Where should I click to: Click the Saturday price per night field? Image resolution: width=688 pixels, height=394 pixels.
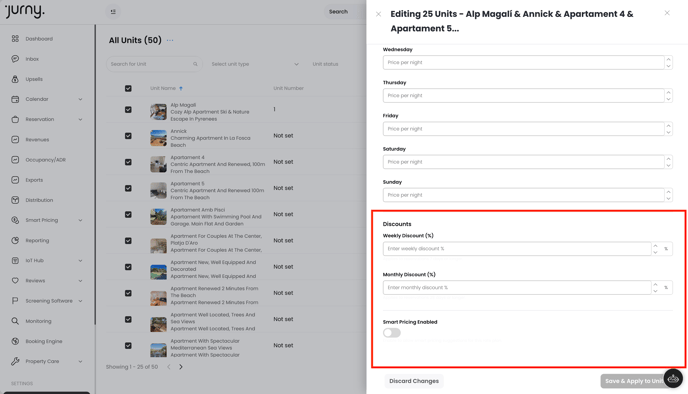(523, 162)
